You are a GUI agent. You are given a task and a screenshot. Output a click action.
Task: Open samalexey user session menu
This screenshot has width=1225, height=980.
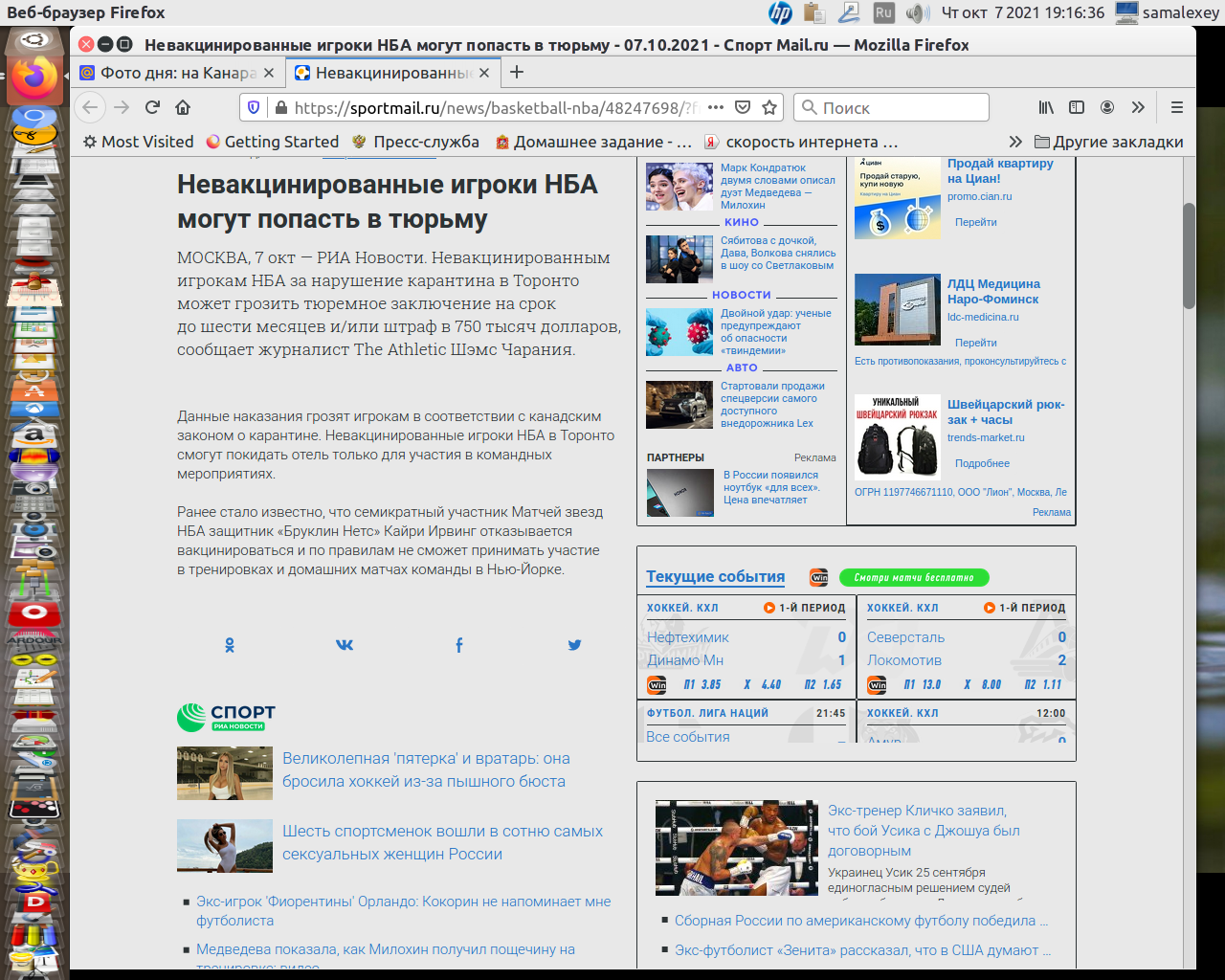[x=1168, y=12]
